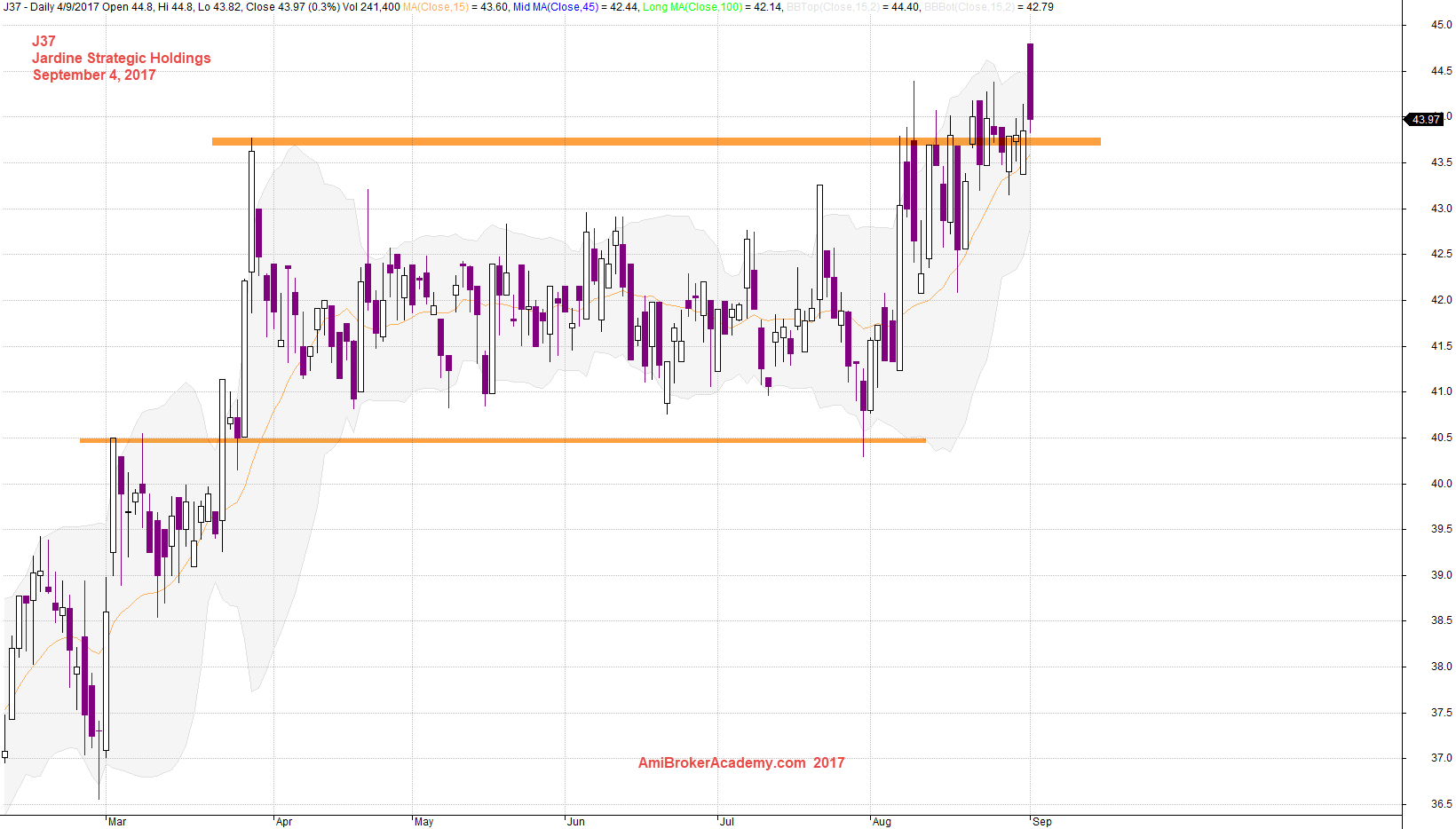Click the Mid MA(Close,45) indicator label

pos(556,7)
